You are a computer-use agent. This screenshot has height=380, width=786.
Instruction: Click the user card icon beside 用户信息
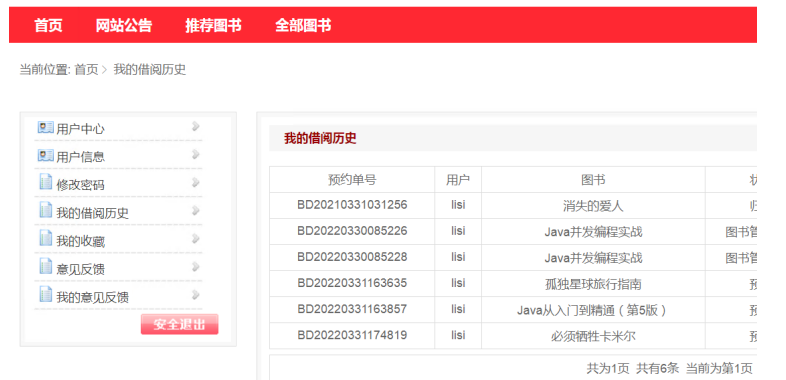[x=45, y=155]
